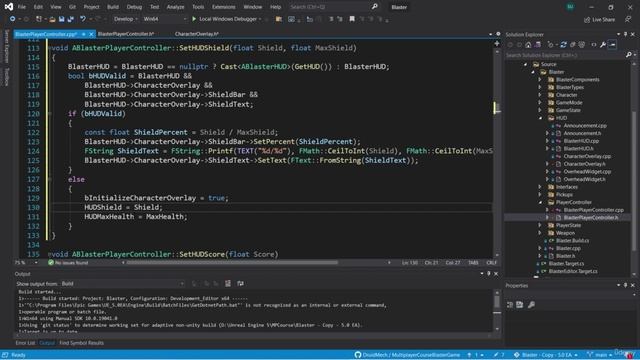This screenshot has height=360, width=640.
Task: Click the Visual Studio logo icon
Action: coord(9,7)
